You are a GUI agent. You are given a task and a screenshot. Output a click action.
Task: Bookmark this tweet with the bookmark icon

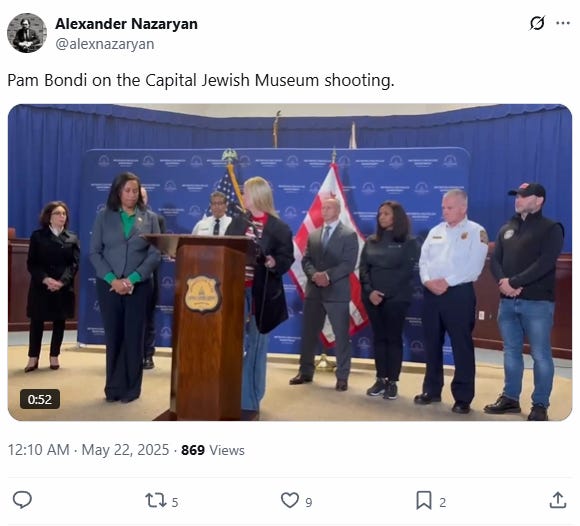[x=424, y=500]
